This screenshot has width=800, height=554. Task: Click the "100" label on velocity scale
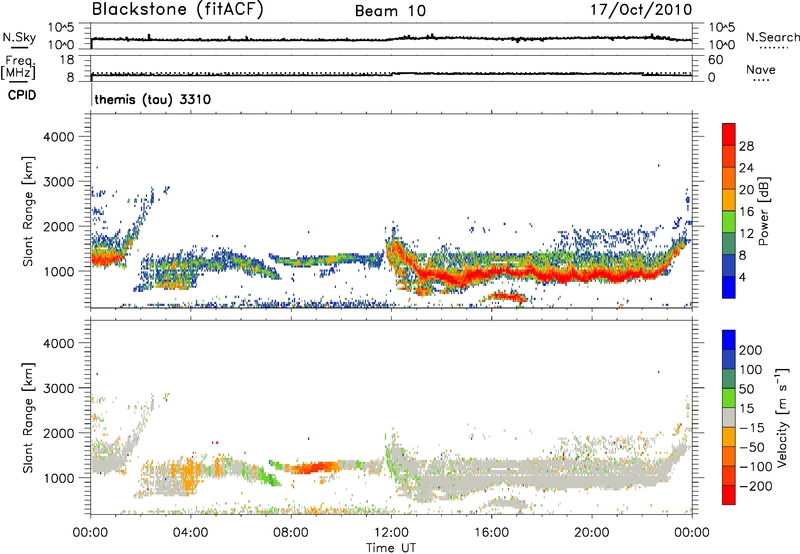(751, 369)
